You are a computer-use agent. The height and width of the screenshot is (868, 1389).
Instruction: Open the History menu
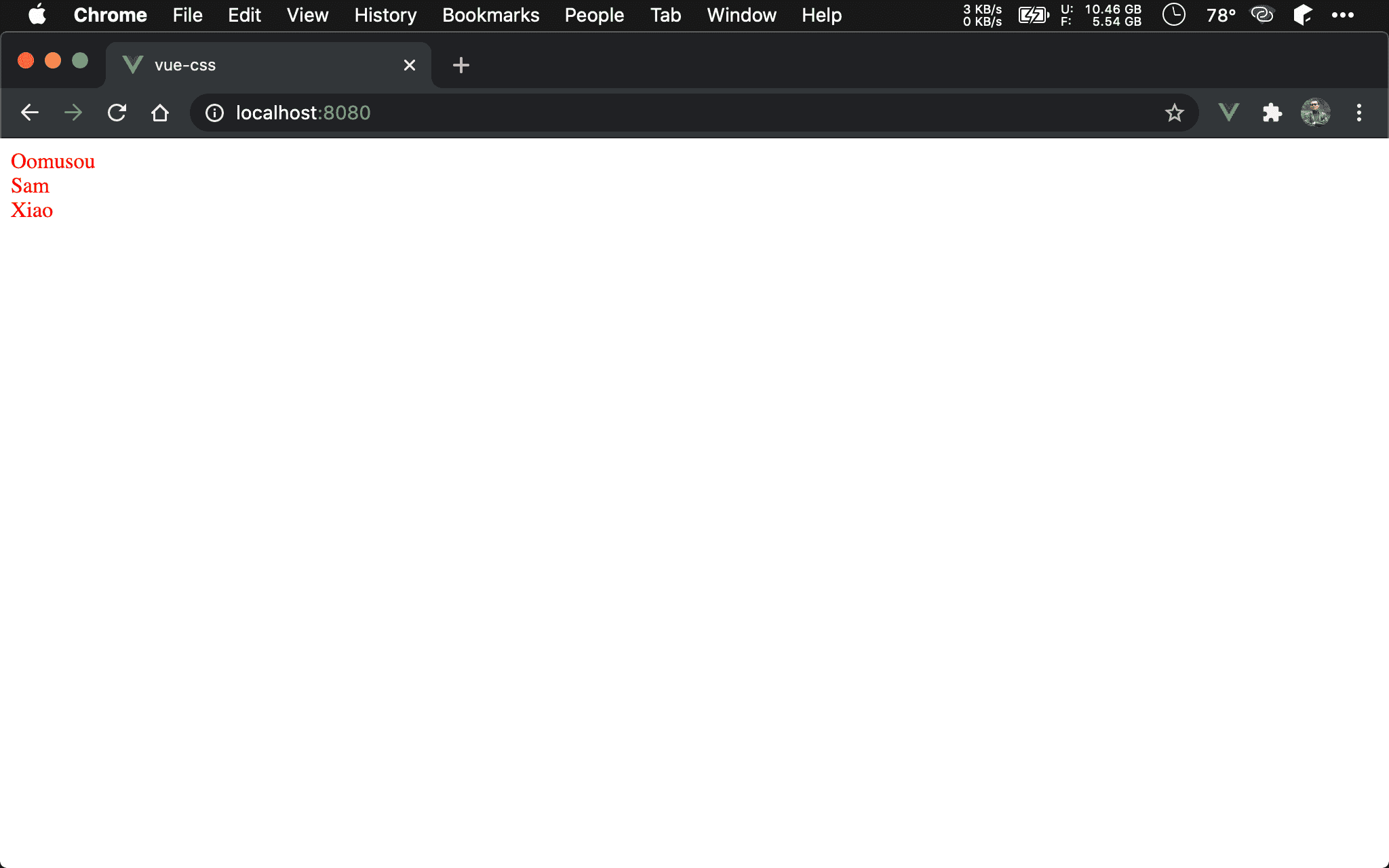coord(385,15)
